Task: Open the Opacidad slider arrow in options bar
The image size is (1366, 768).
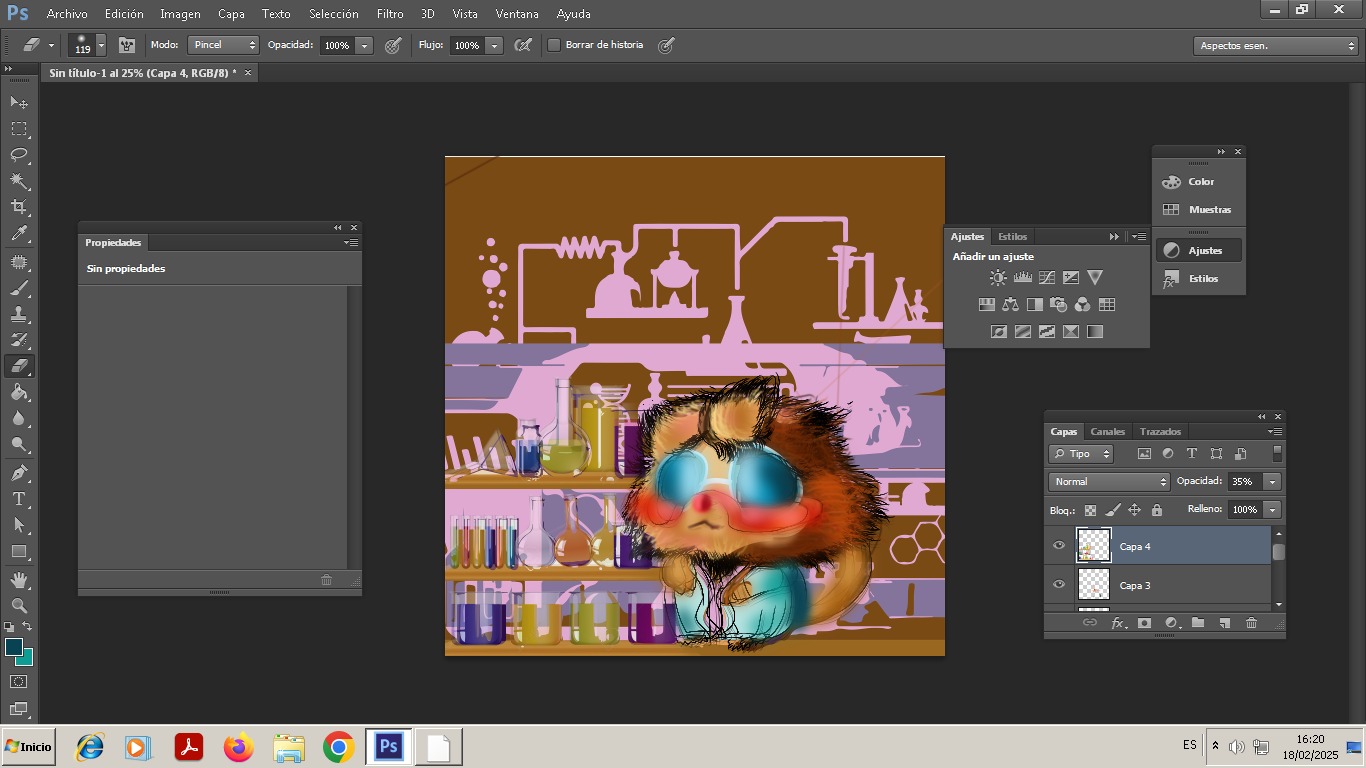Action: pos(364,45)
